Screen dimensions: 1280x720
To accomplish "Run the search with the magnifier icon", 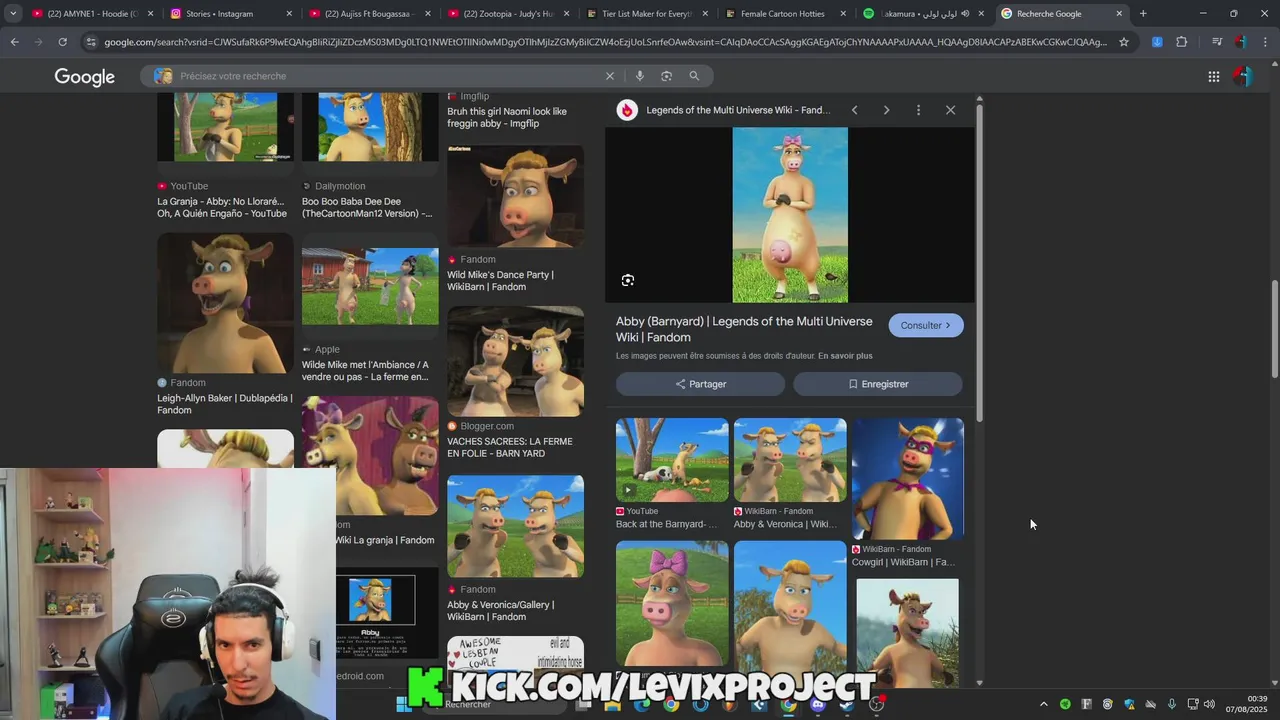I will pyautogui.click(x=694, y=76).
